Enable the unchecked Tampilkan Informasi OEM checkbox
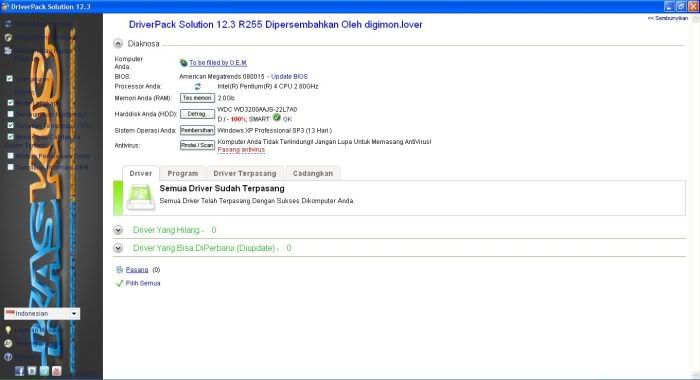700x380 pixels. tap(10, 167)
